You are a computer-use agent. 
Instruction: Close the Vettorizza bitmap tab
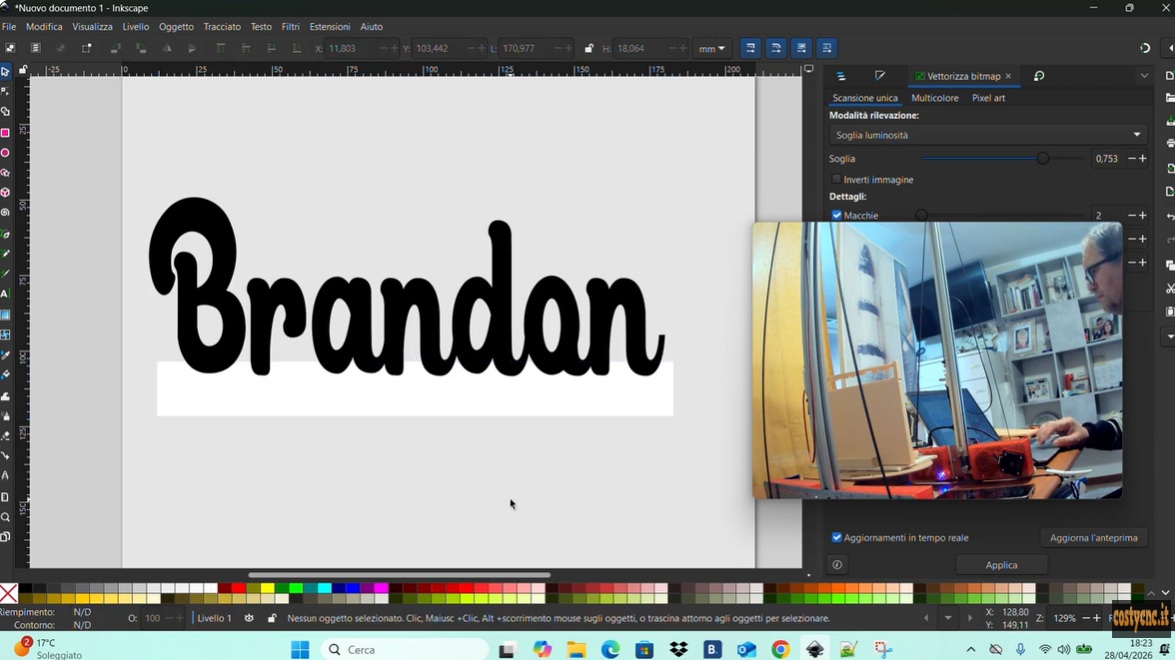pyautogui.click(x=1008, y=76)
